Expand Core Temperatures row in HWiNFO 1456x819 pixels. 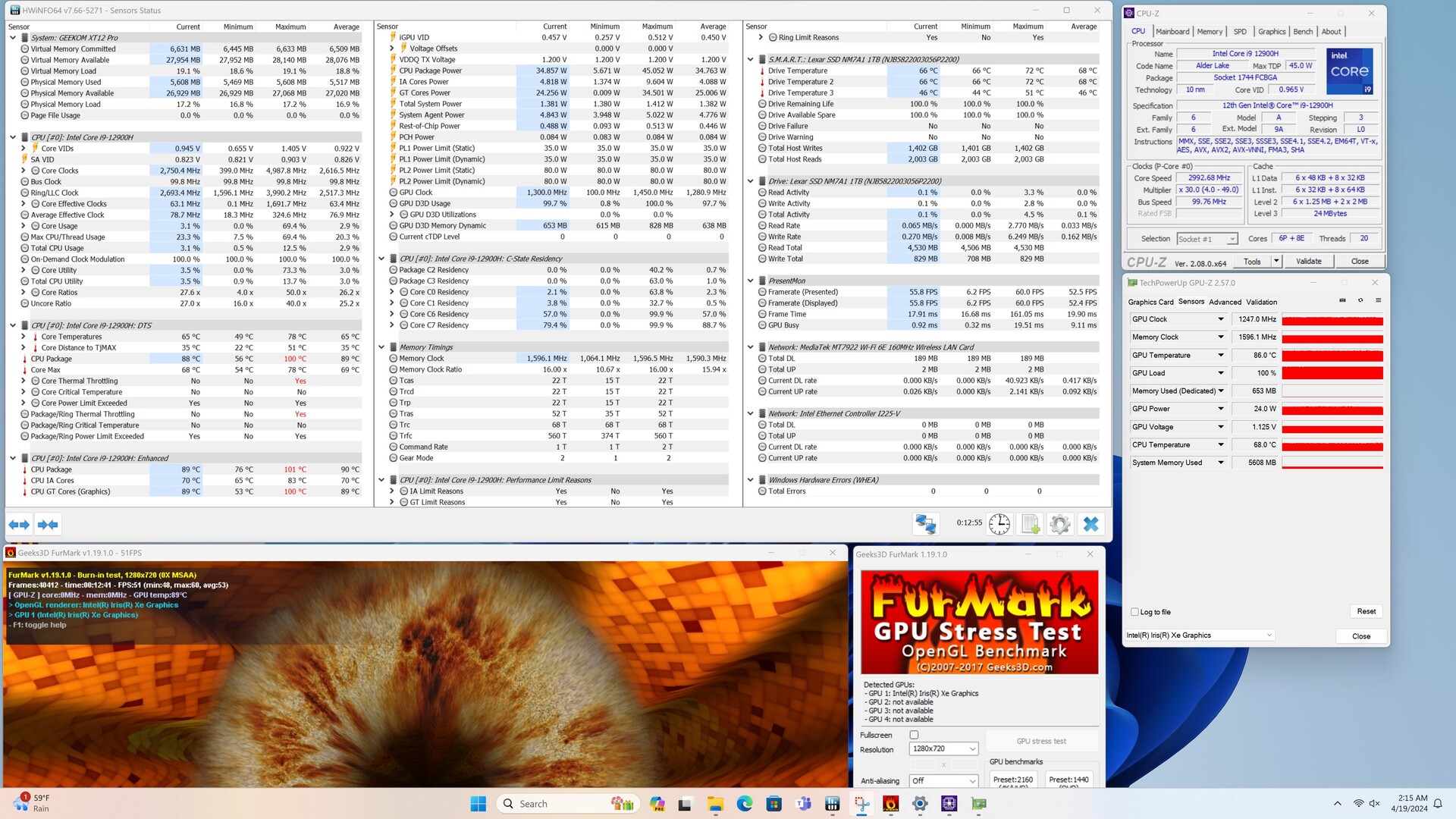pos(24,337)
